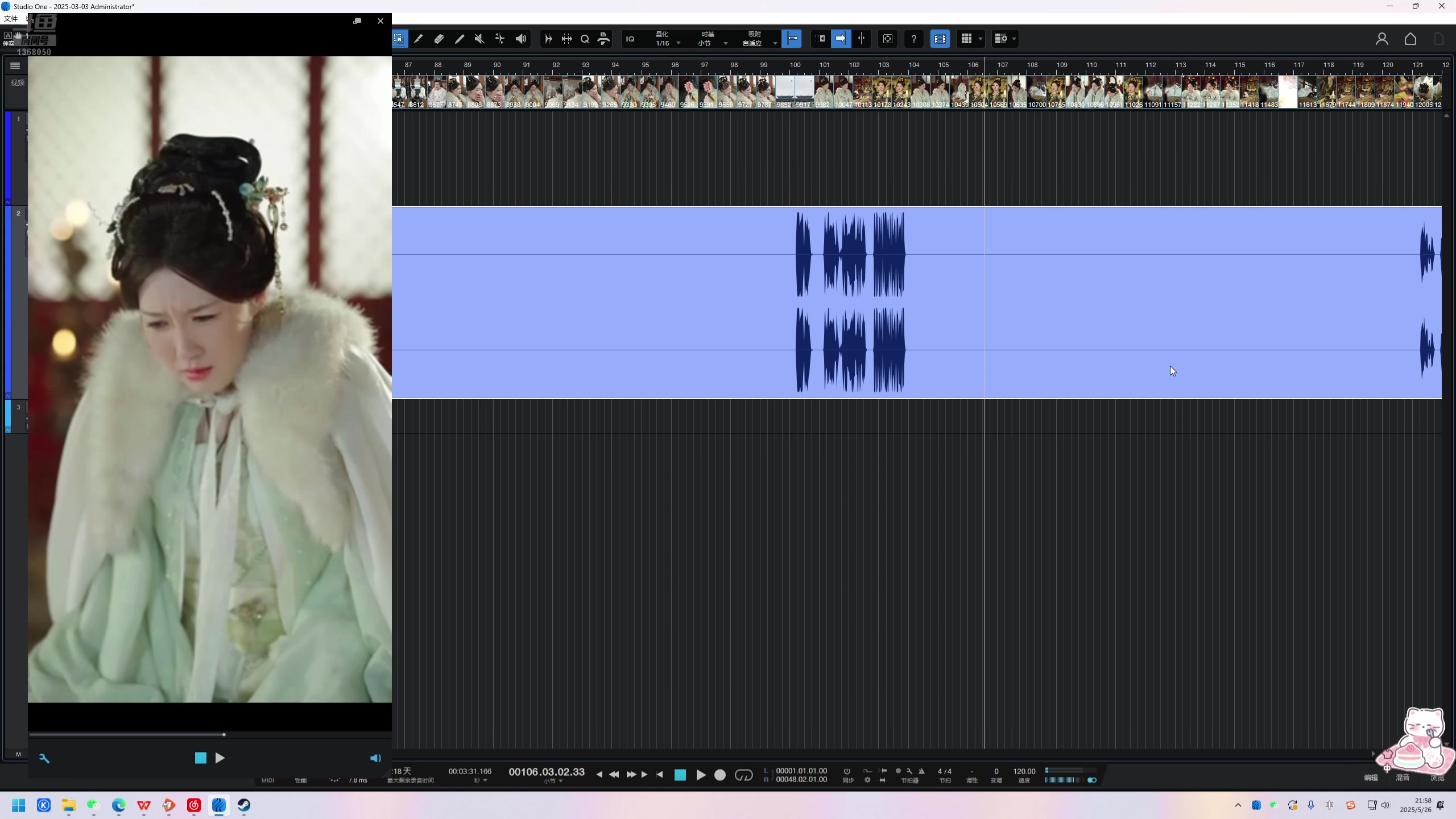Click the transport Play button
This screenshot has height=819, width=1456.
pos(701,775)
